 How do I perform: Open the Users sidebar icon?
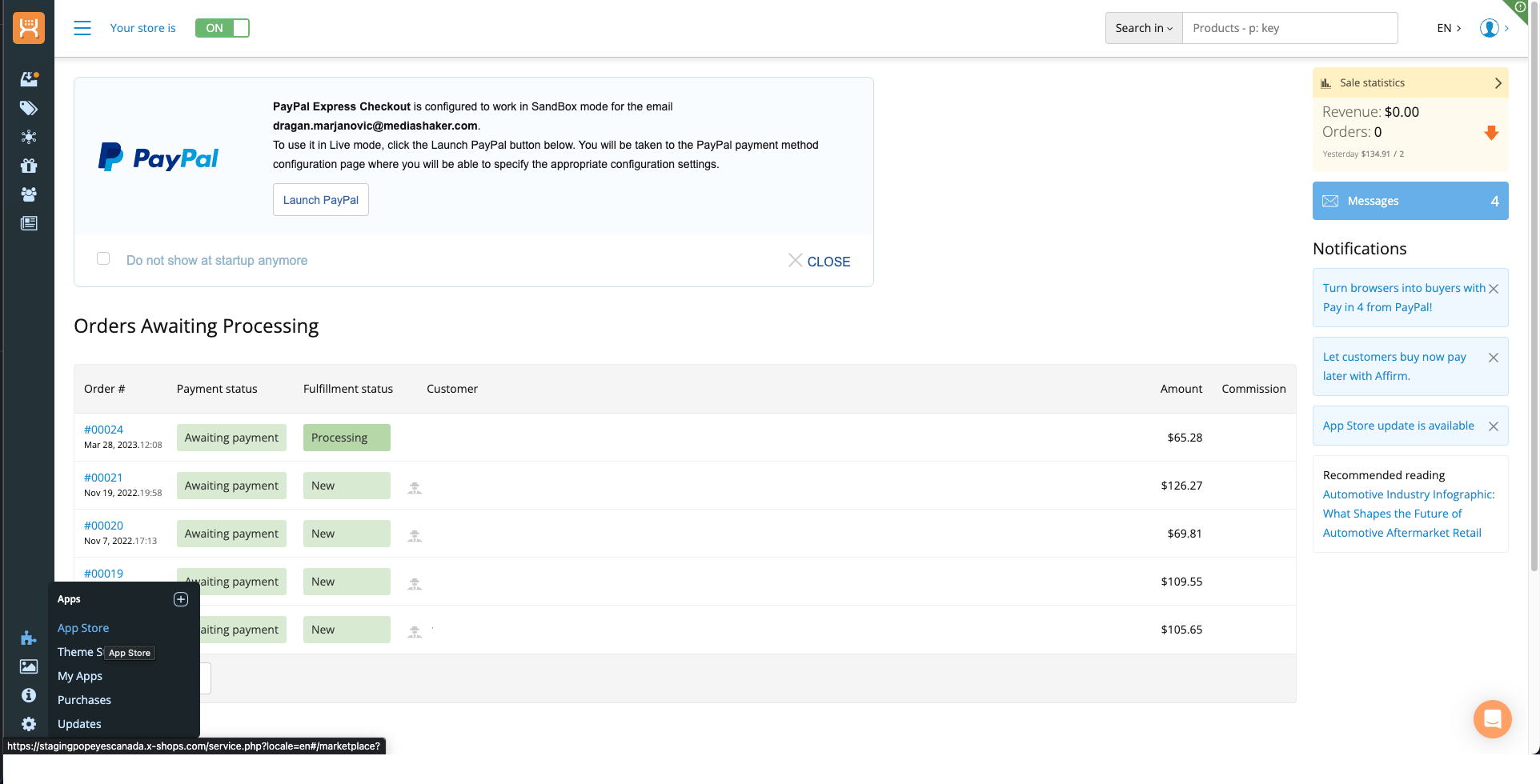click(29, 194)
